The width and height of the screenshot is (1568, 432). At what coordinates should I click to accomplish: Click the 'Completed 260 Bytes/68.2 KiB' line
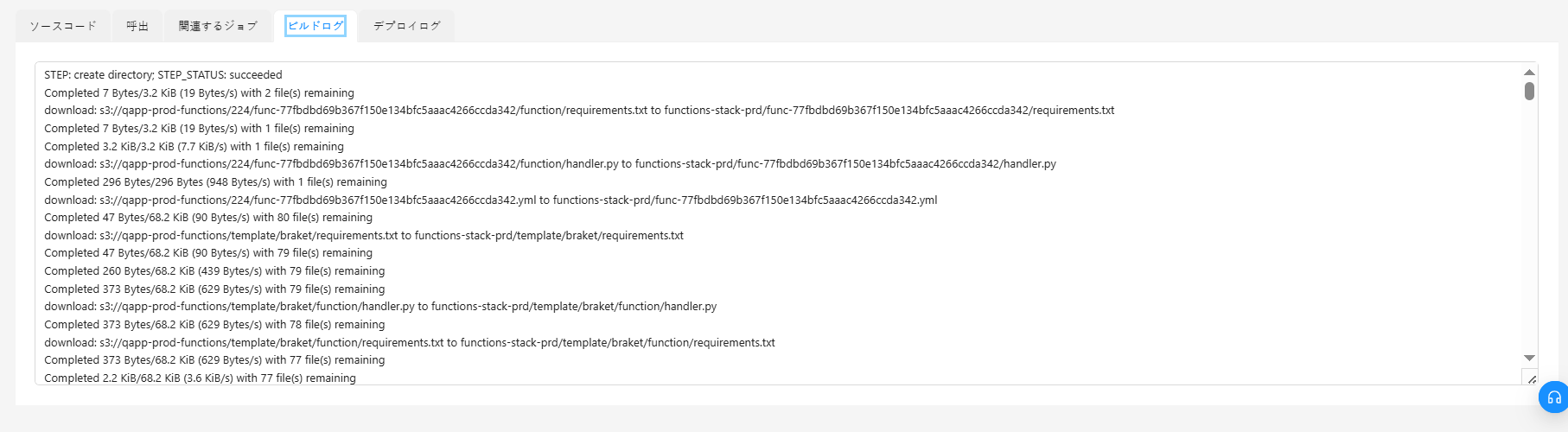click(214, 271)
